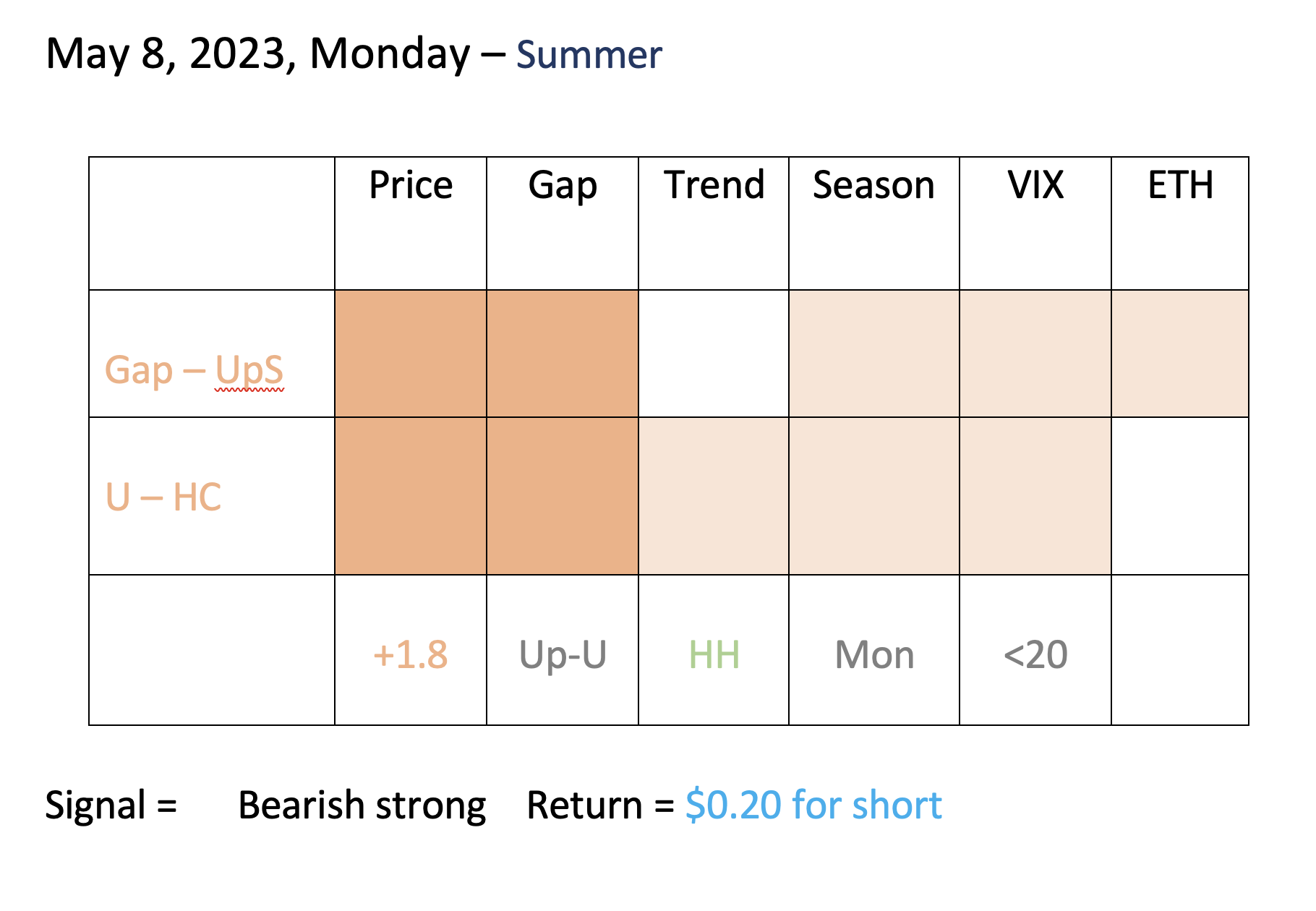Click the Mon season value
Viewport: 1316px width, 911px height.
[x=874, y=655]
